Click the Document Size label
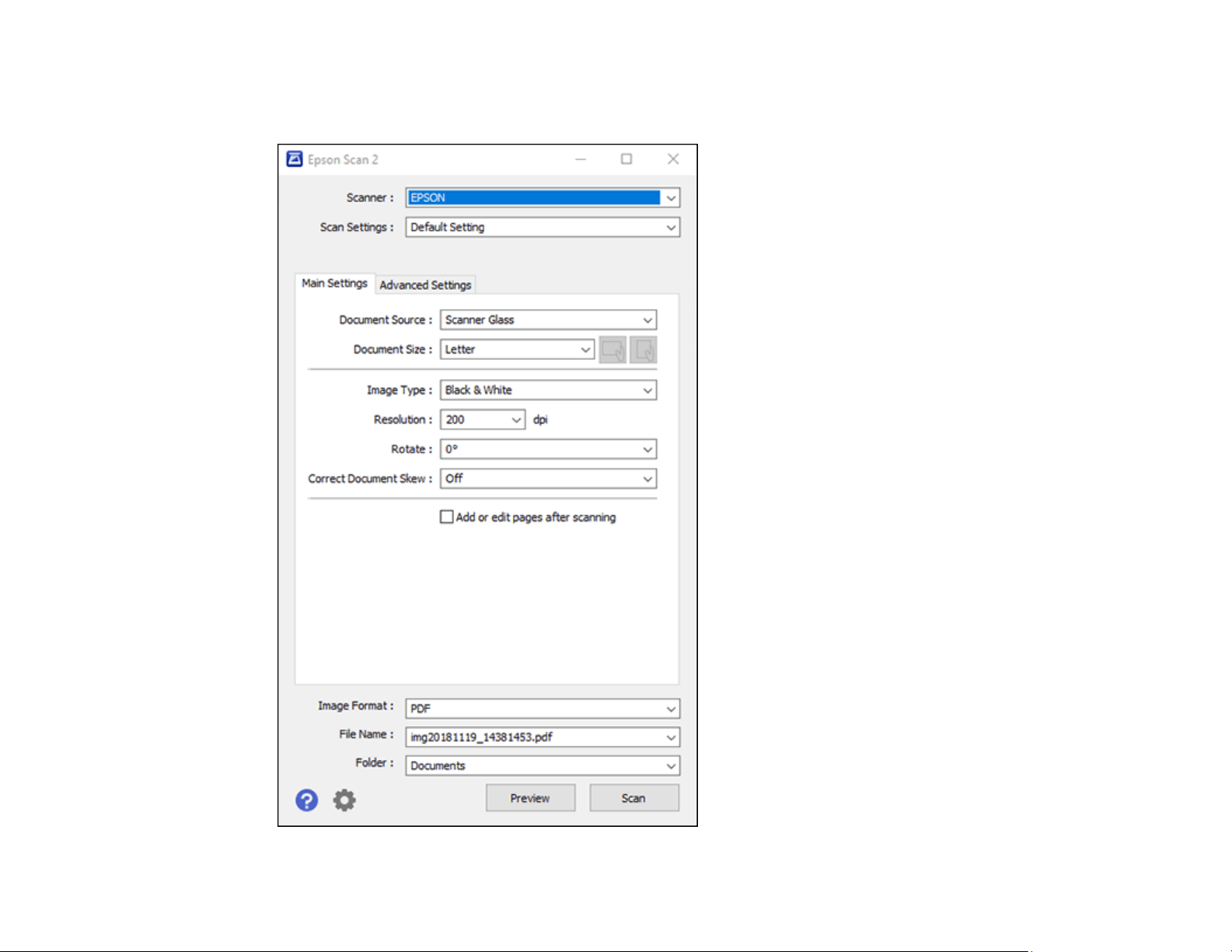 pyautogui.click(x=393, y=350)
